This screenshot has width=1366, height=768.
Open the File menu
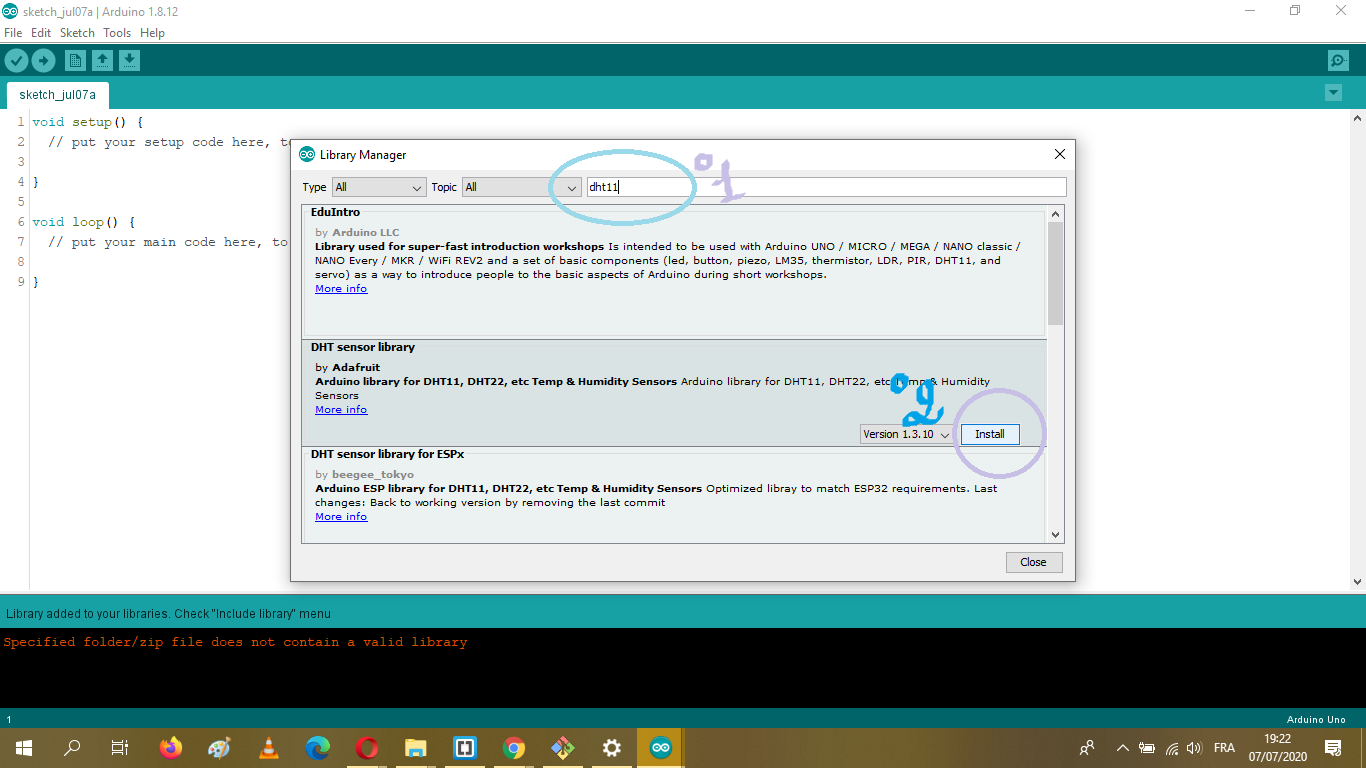click(13, 33)
